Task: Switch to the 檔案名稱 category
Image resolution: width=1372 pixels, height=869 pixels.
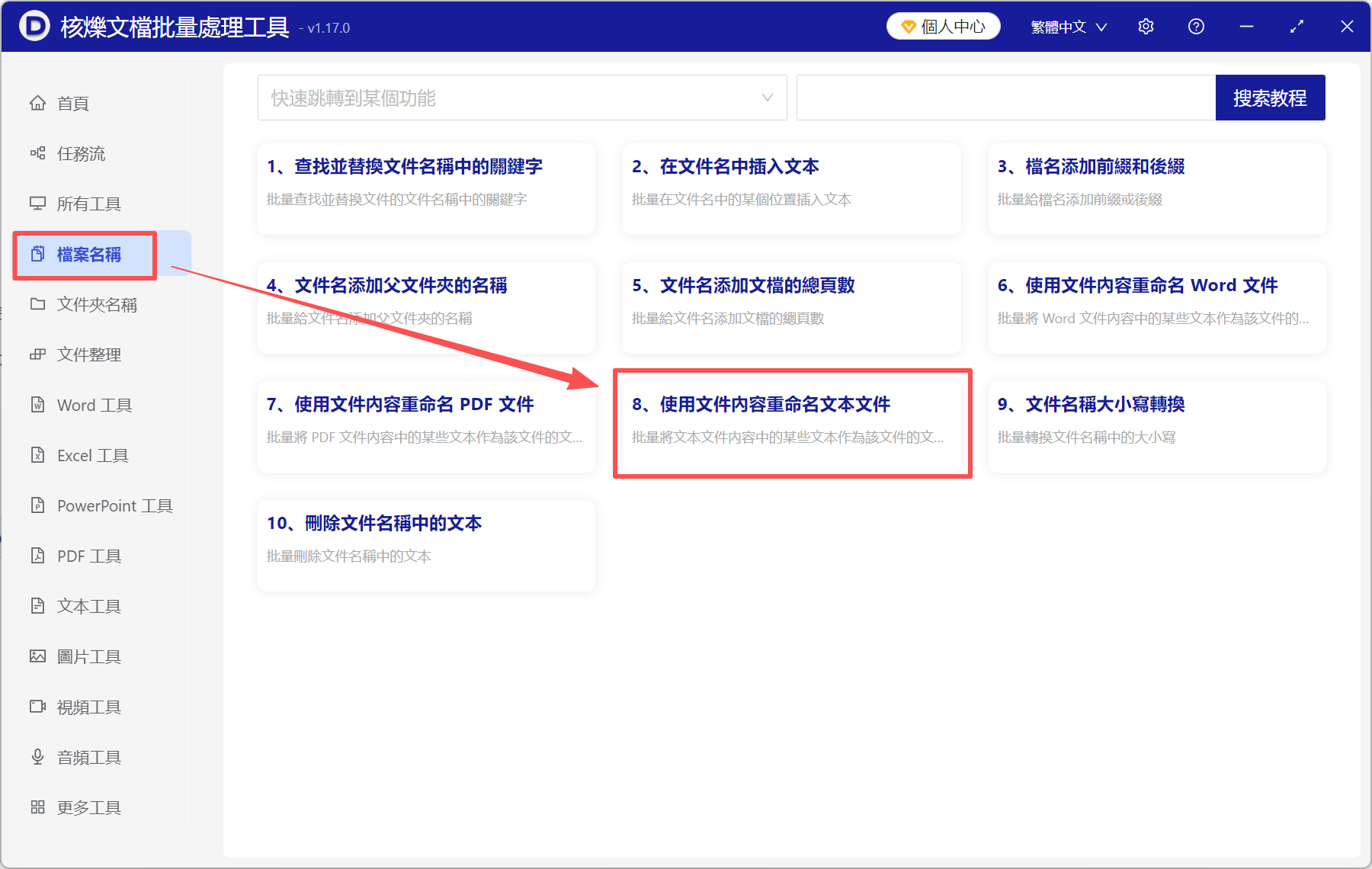Action: tap(84, 255)
